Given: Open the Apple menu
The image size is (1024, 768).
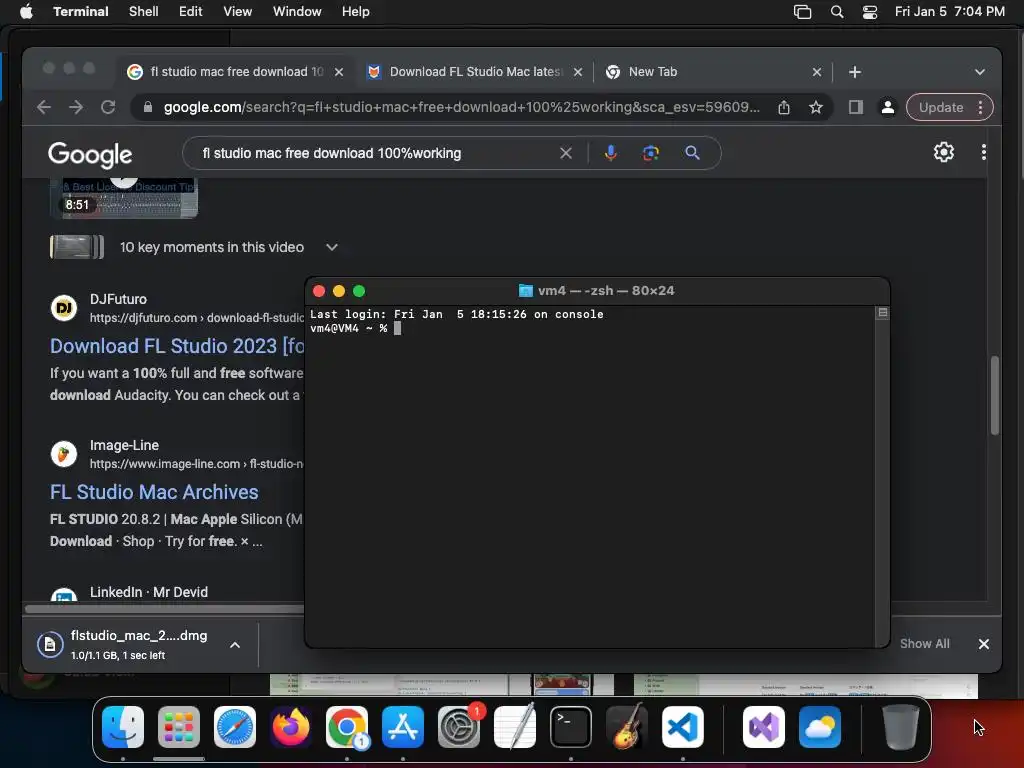Looking at the screenshot, I should (x=26, y=12).
